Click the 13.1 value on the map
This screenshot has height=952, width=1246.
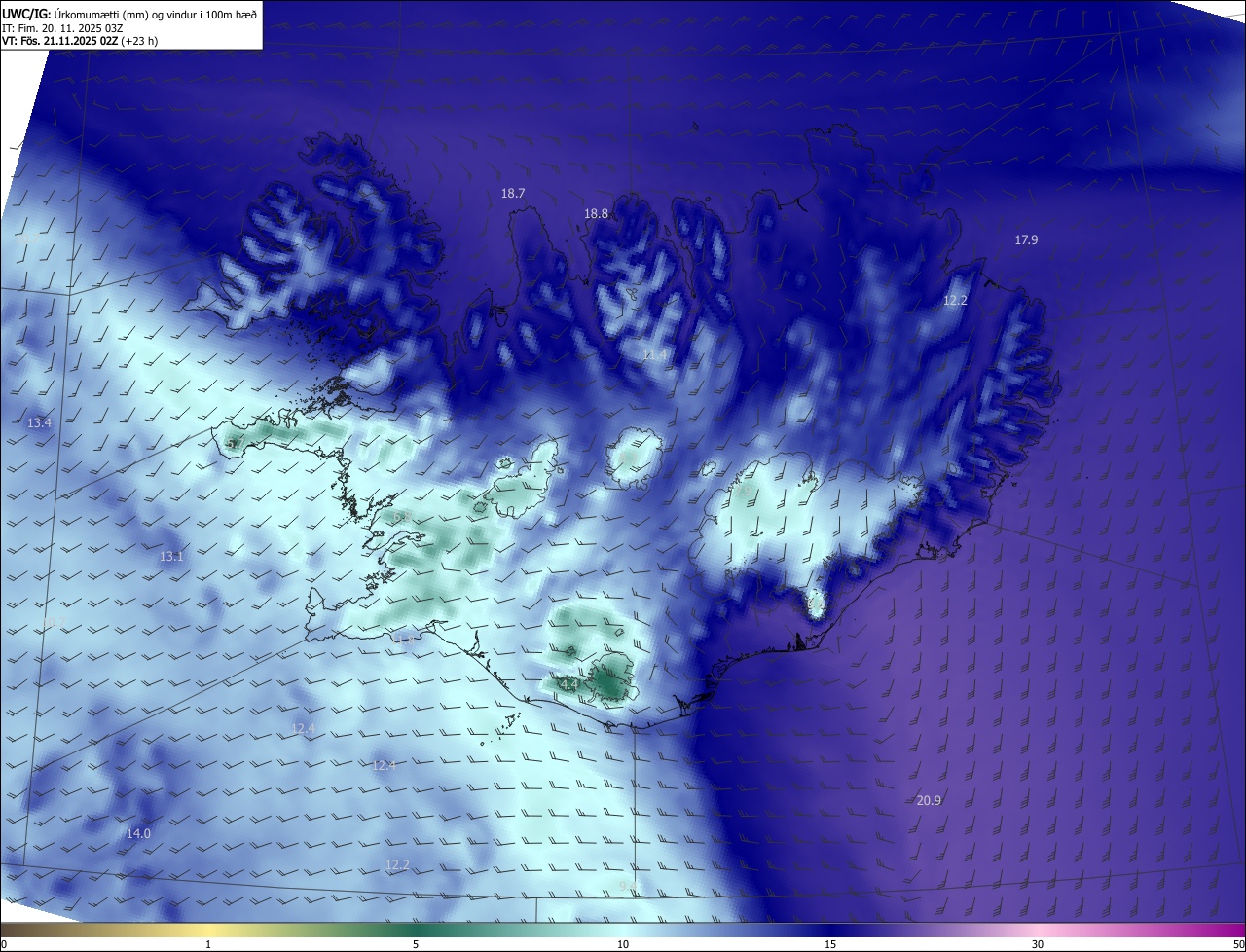tap(171, 557)
